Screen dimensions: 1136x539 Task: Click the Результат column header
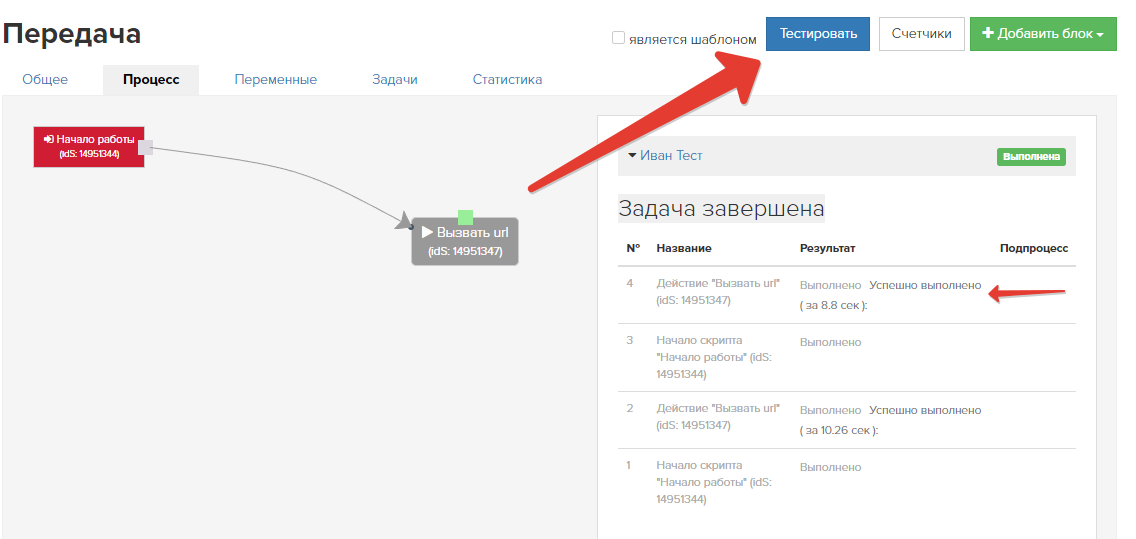[827, 248]
